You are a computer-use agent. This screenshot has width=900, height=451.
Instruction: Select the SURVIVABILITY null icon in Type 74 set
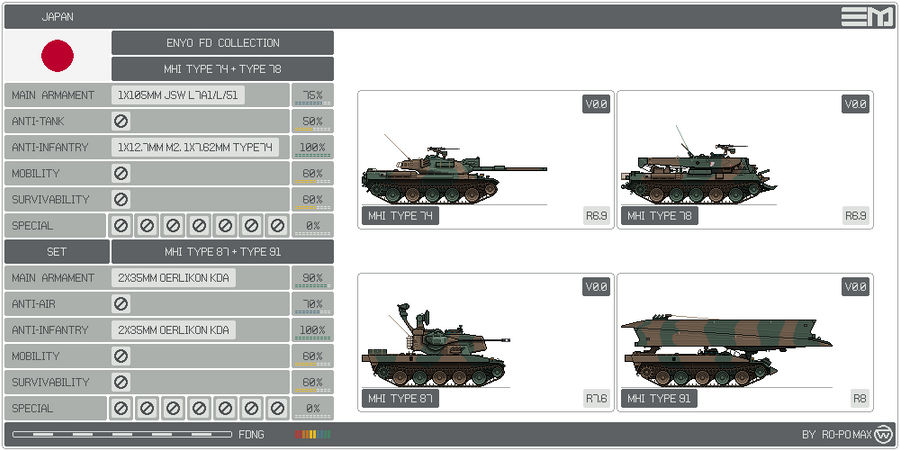tap(121, 199)
